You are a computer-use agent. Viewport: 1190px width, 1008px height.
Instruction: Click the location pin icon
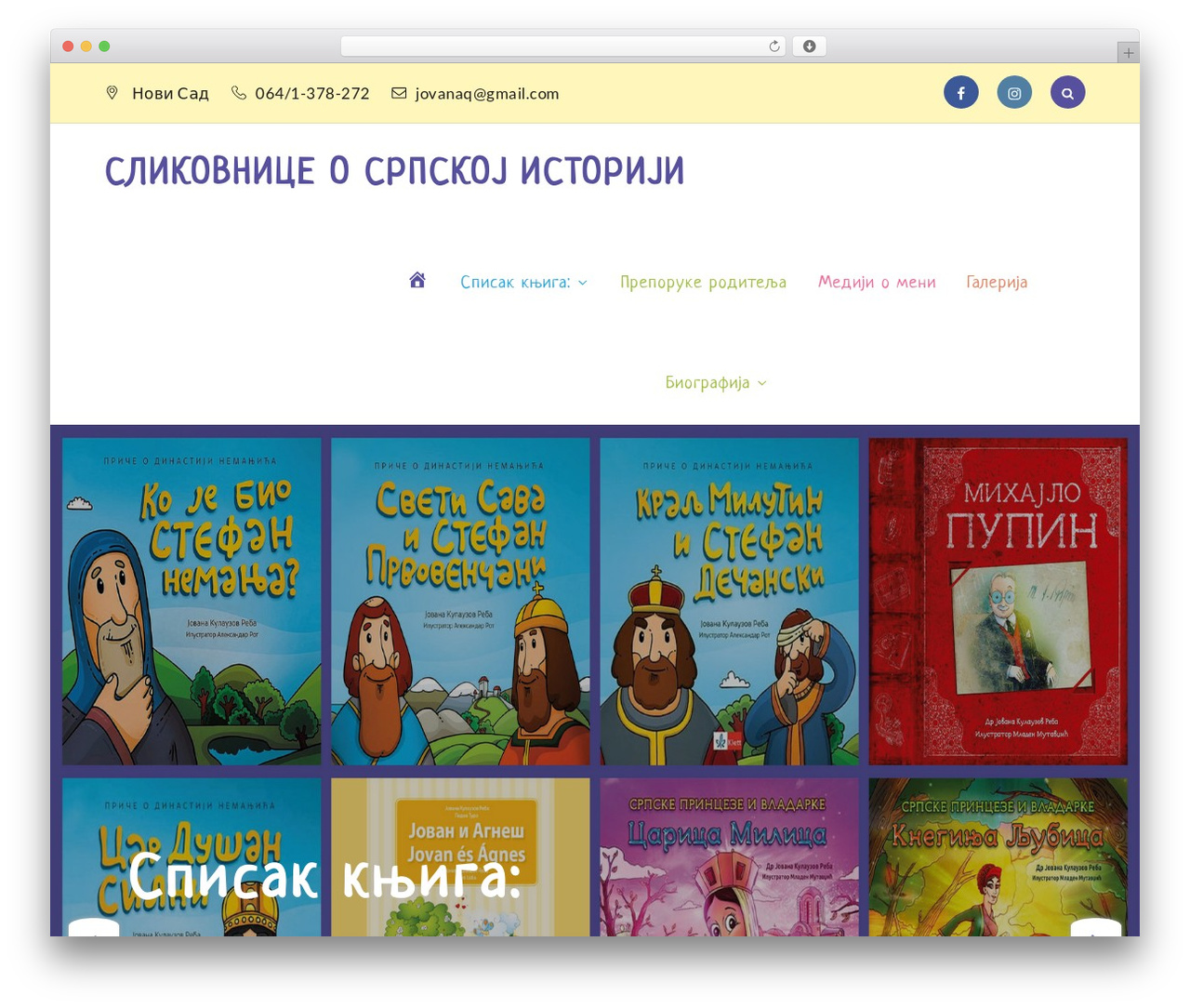coord(112,93)
